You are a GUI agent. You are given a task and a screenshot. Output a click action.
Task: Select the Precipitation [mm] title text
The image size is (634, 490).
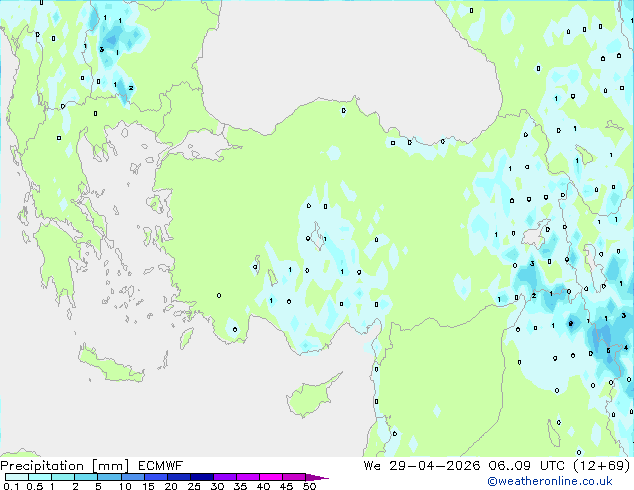65,466
